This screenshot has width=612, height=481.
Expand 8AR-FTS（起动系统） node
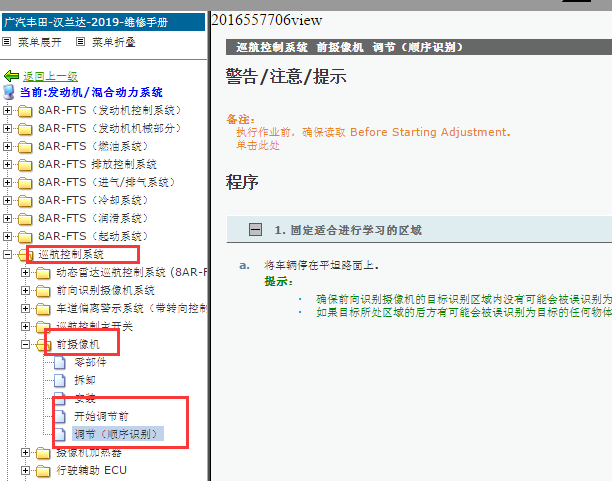click(x=7, y=236)
